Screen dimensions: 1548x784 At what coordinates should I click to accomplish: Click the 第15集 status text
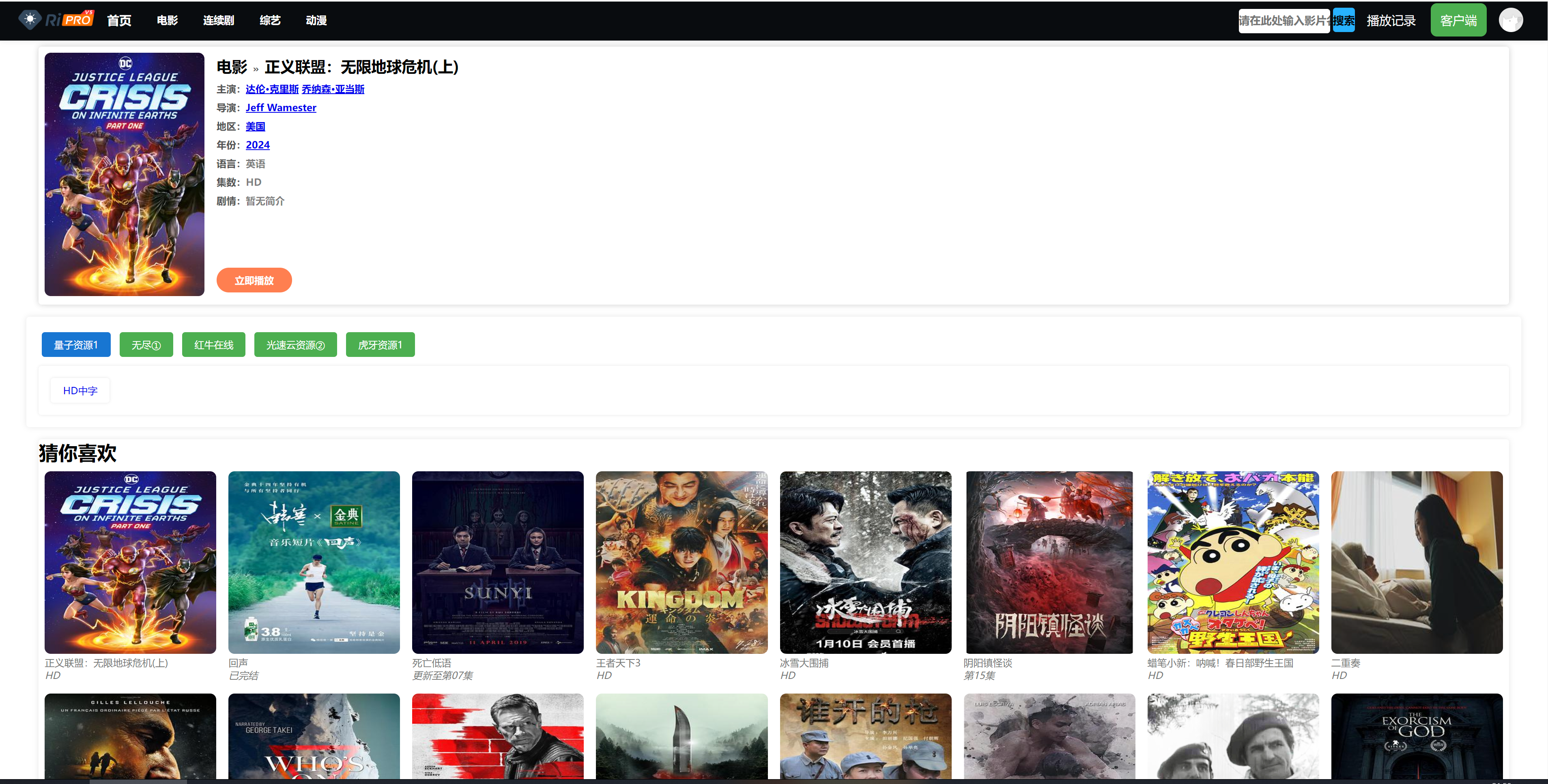pyautogui.click(x=980, y=675)
